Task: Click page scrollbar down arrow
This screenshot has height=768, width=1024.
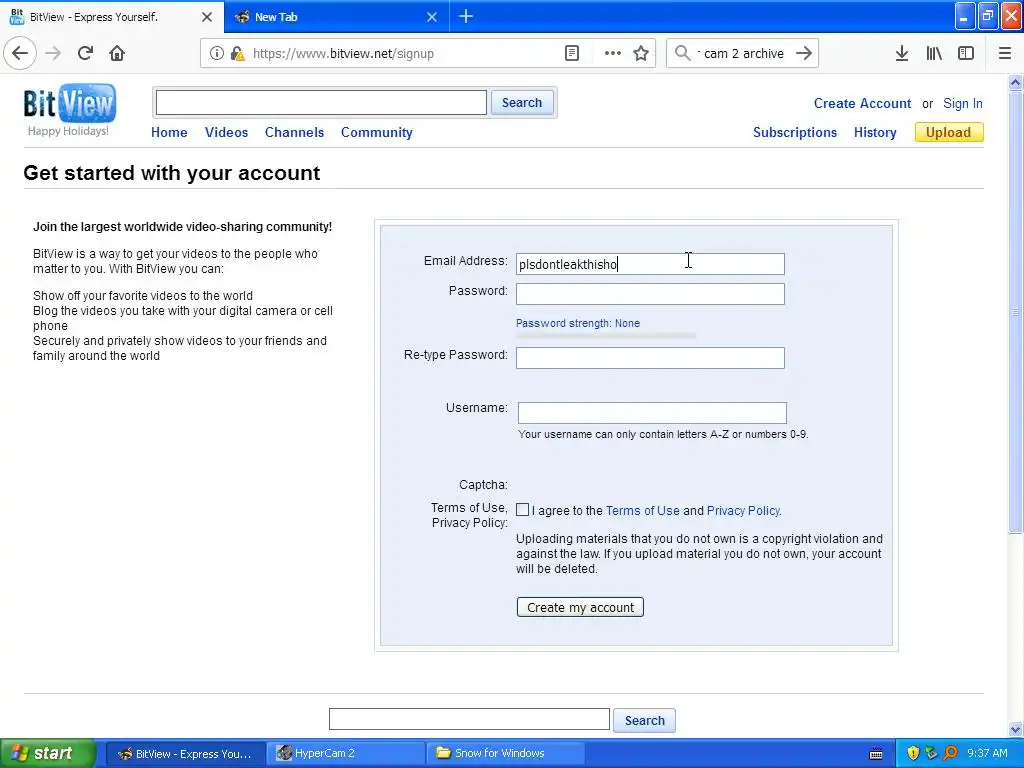Action: [x=1016, y=729]
